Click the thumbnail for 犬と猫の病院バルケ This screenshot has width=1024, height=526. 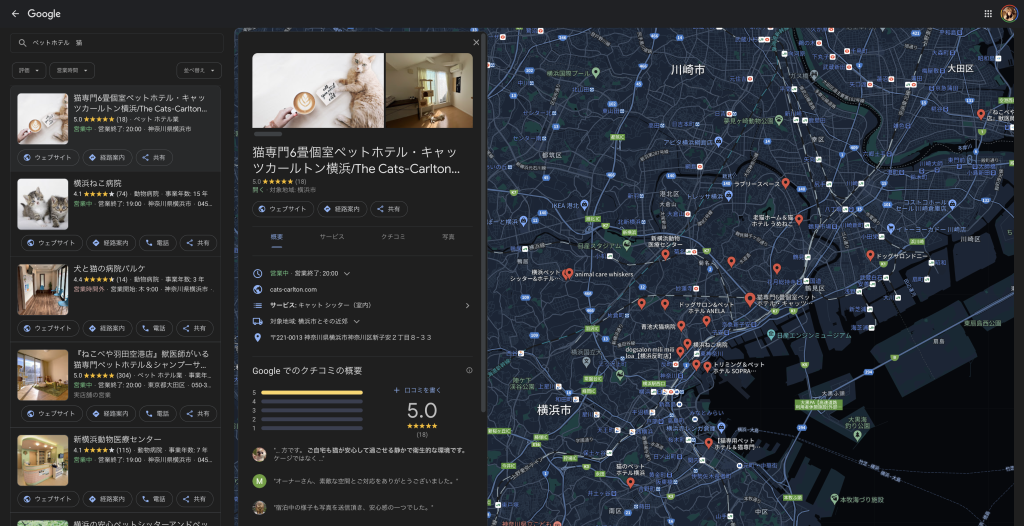tap(42, 289)
